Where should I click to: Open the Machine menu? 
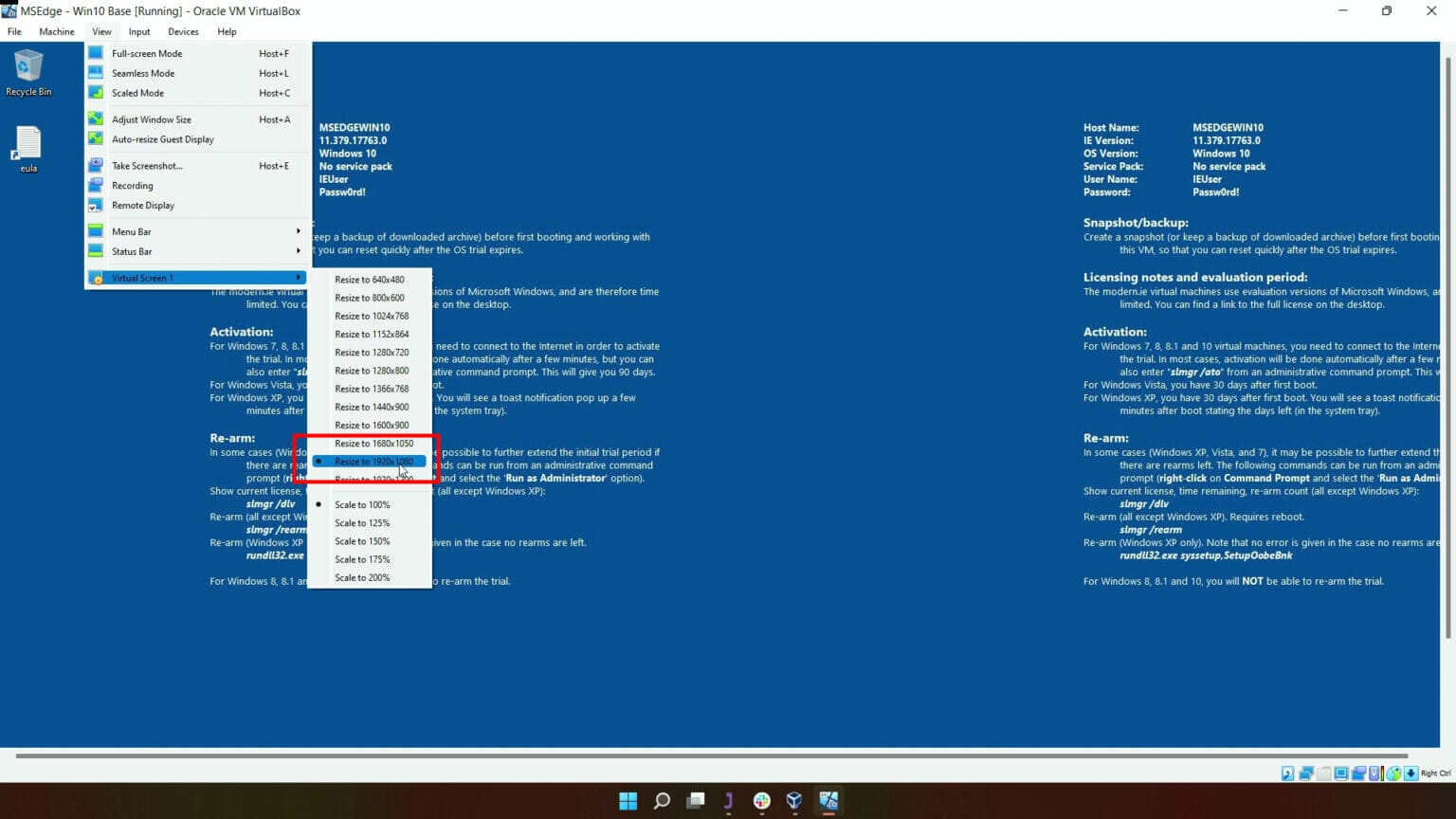click(x=57, y=31)
